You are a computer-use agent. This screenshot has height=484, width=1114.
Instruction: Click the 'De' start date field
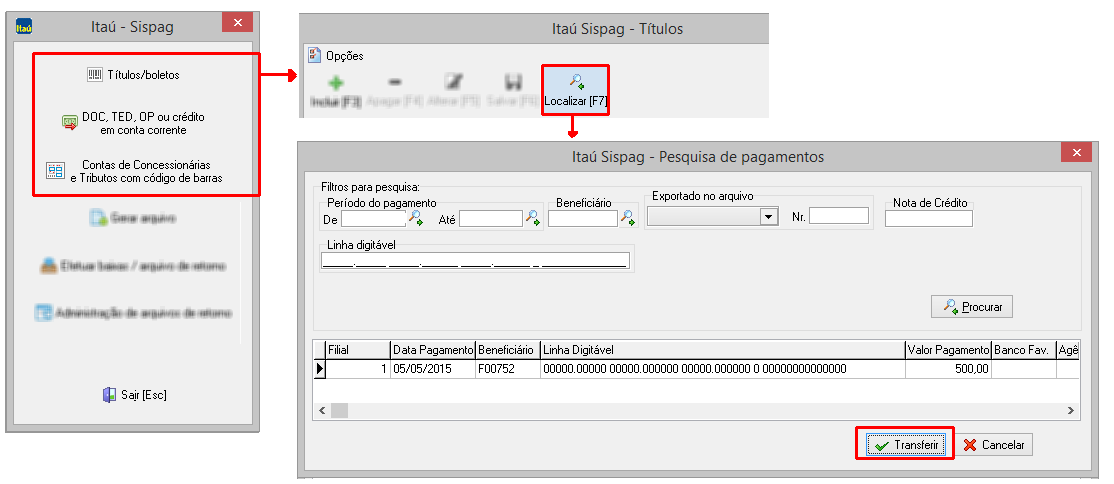373,220
